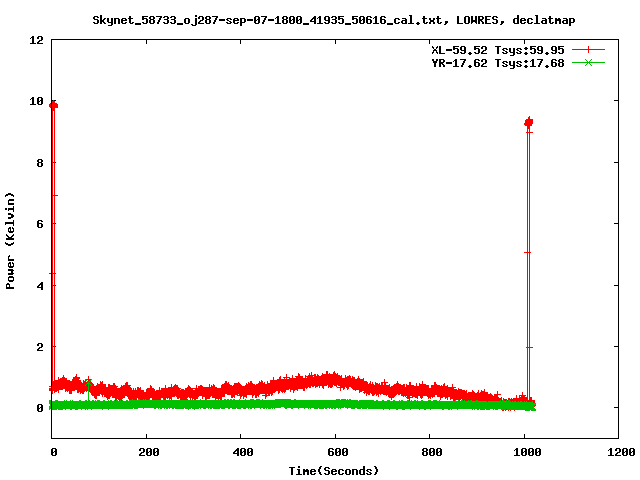Click the plot title text at top

(333, 20)
